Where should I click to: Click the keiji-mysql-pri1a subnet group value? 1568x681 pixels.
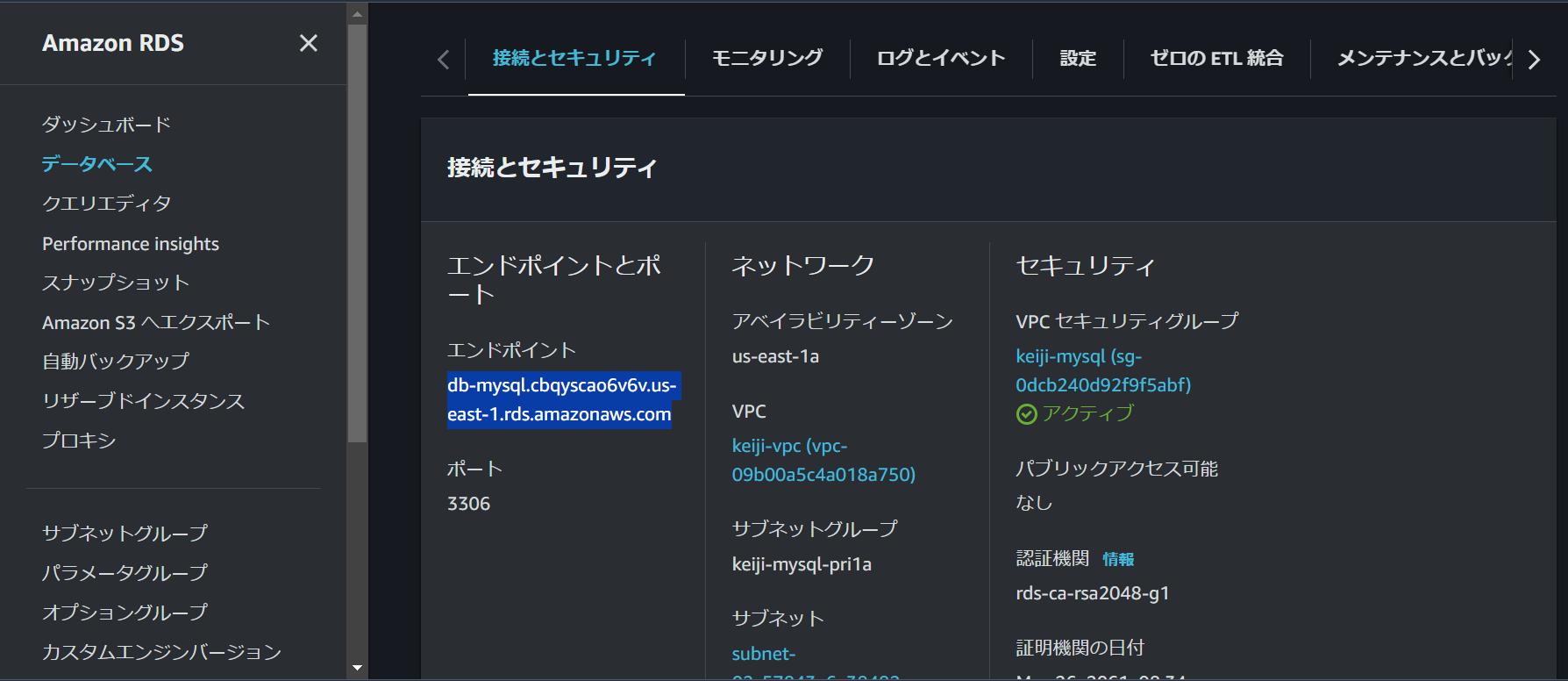(802, 564)
